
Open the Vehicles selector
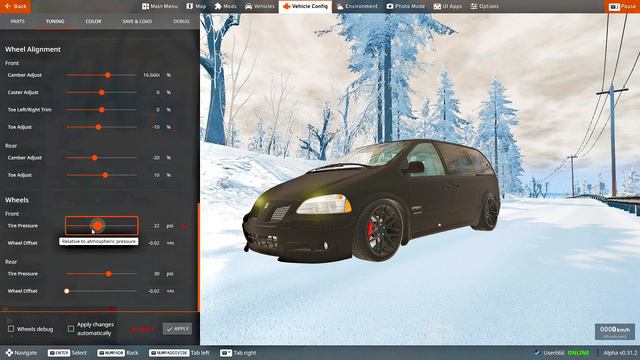coord(260,6)
